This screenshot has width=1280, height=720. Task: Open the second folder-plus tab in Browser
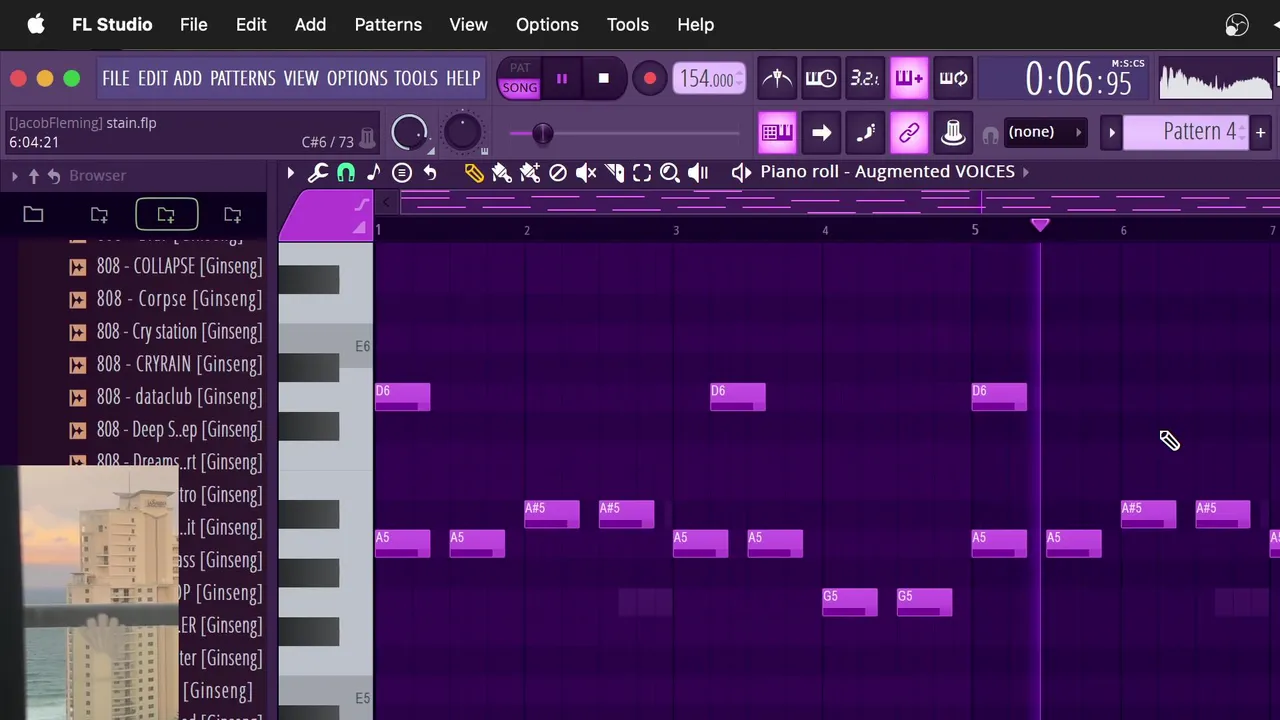99,215
